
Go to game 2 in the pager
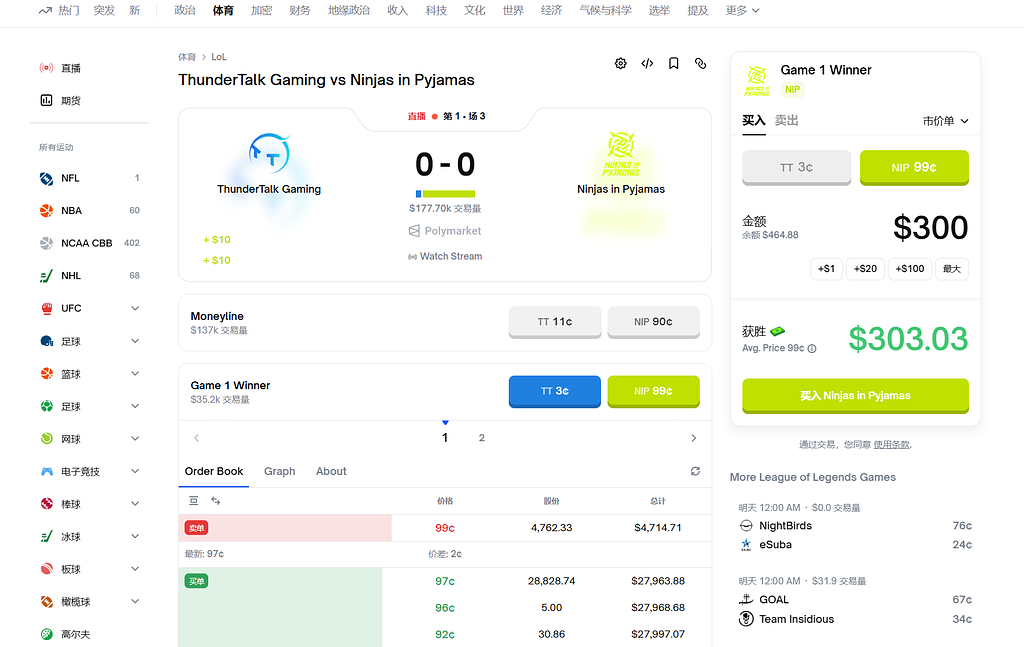(482, 438)
